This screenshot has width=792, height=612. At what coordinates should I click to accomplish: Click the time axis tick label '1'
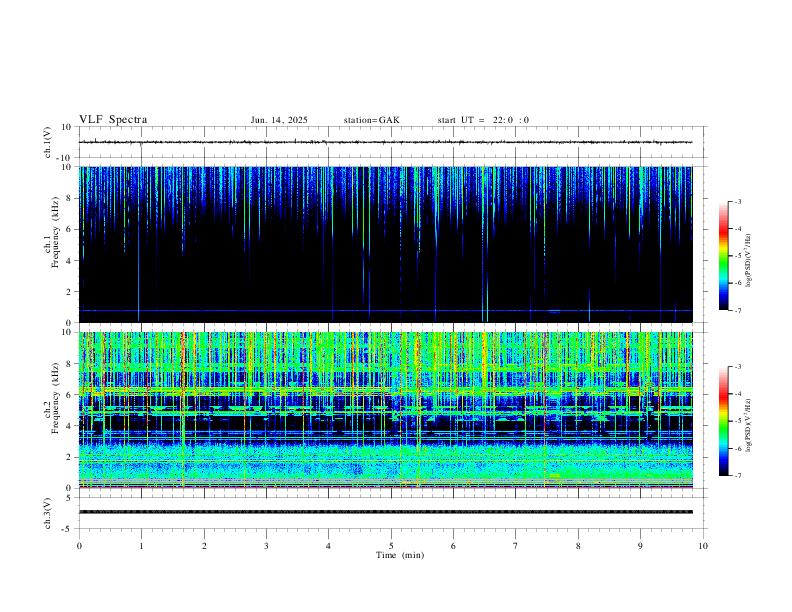[141, 546]
